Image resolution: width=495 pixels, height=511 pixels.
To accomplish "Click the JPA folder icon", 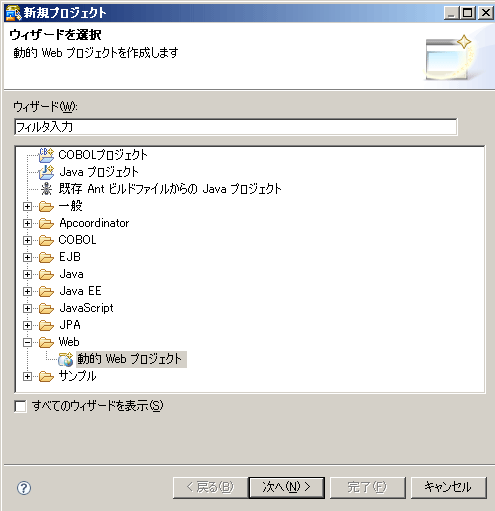I will (46, 325).
